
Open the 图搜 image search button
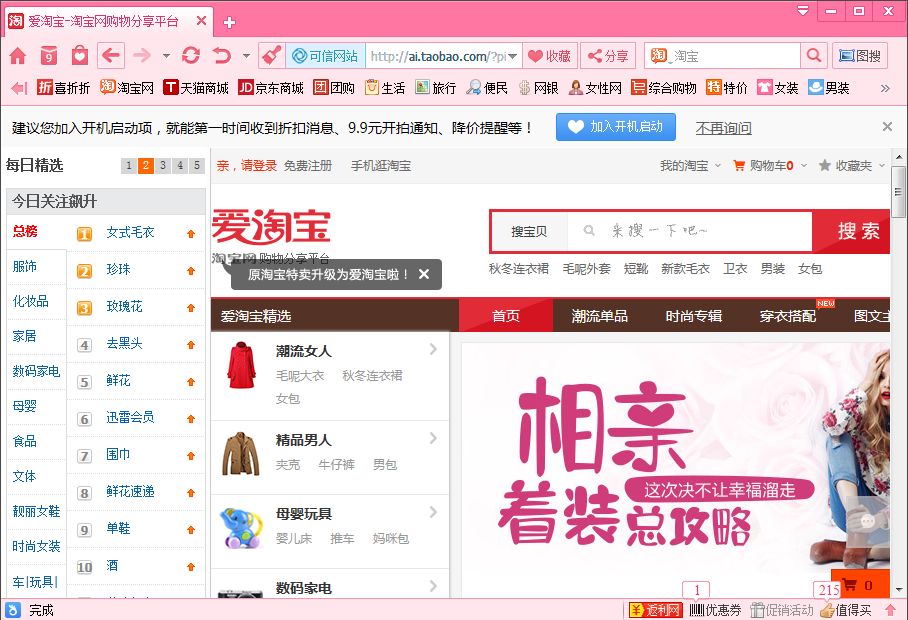tap(860, 56)
